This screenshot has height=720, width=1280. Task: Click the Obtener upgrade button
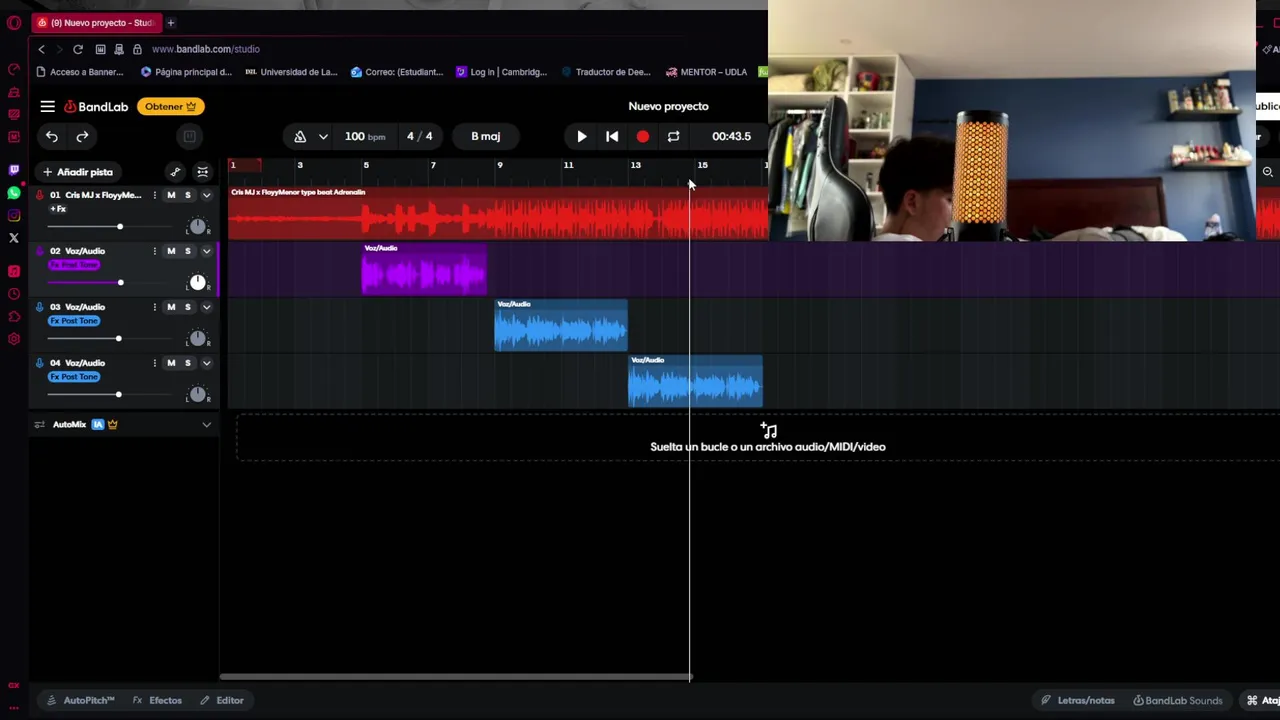click(x=171, y=106)
